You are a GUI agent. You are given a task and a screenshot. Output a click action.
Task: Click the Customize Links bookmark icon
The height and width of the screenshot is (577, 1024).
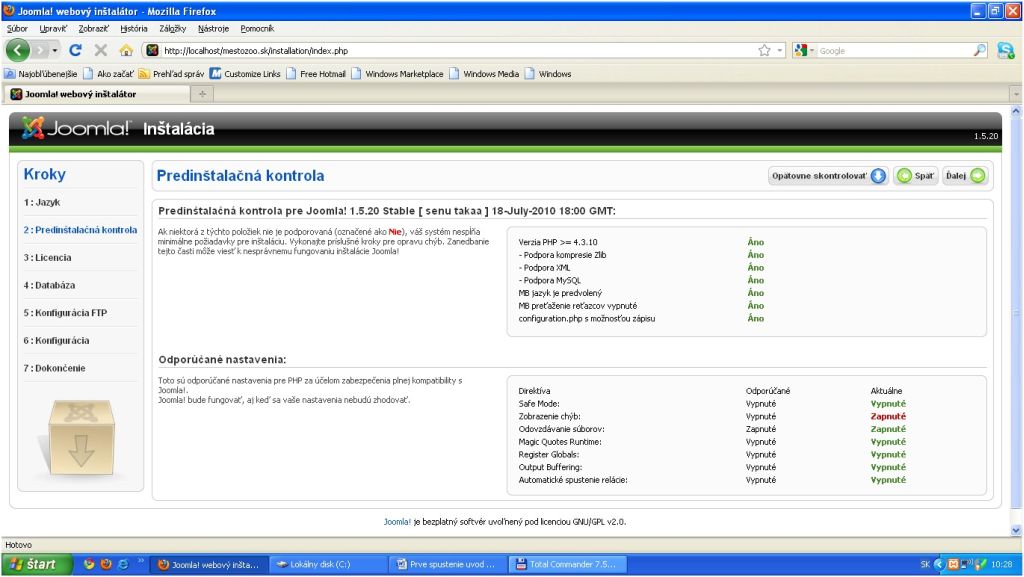click(215, 74)
